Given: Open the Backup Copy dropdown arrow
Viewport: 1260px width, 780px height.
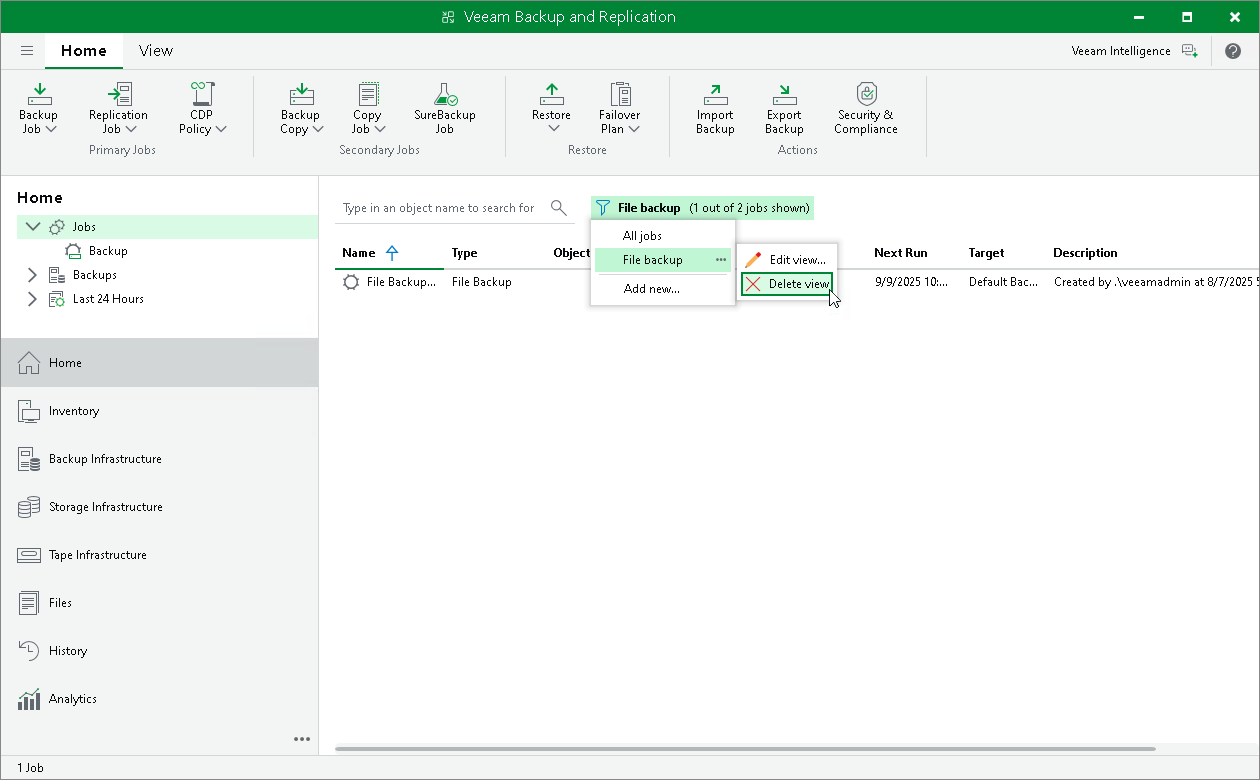Looking at the screenshot, I should (x=317, y=129).
